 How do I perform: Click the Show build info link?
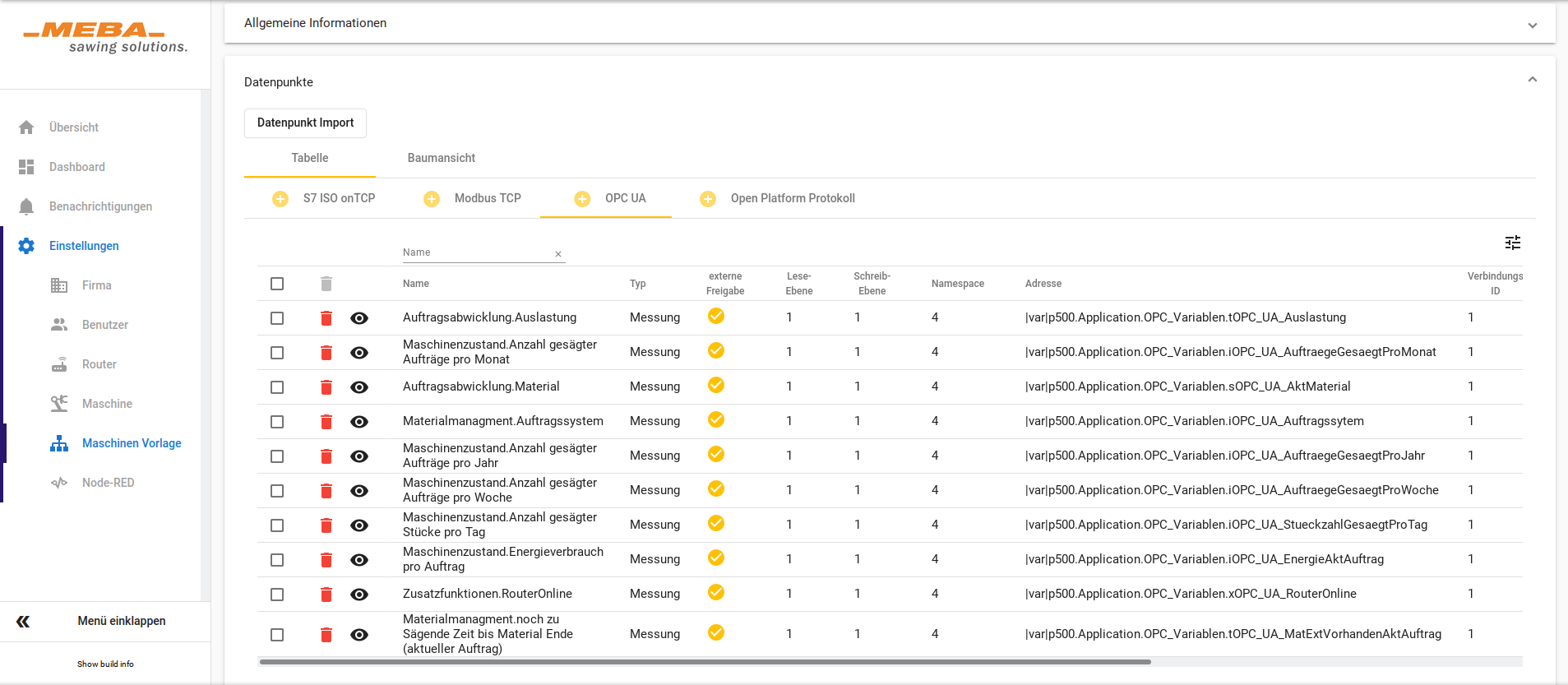click(105, 664)
